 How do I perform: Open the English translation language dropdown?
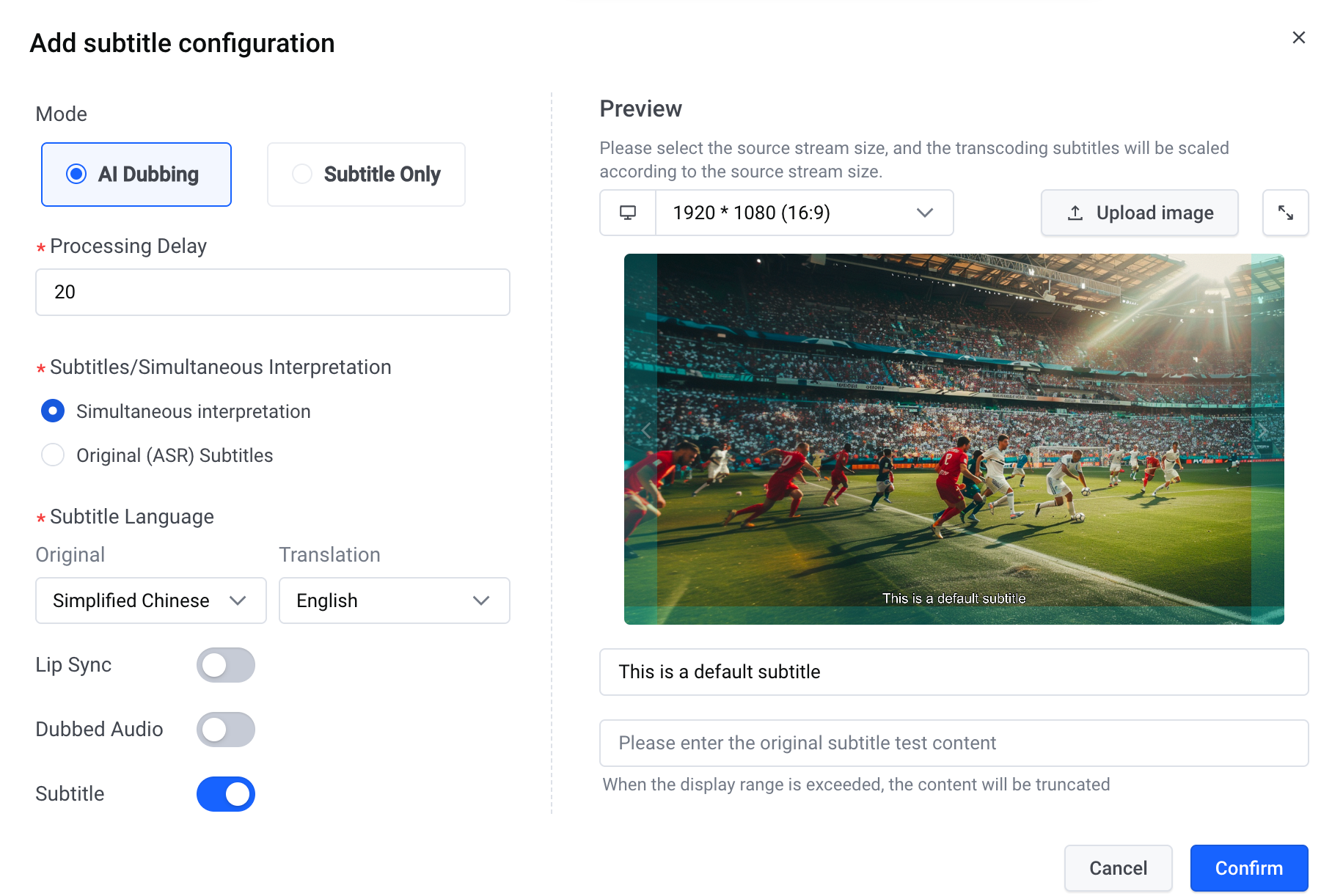(395, 601)
